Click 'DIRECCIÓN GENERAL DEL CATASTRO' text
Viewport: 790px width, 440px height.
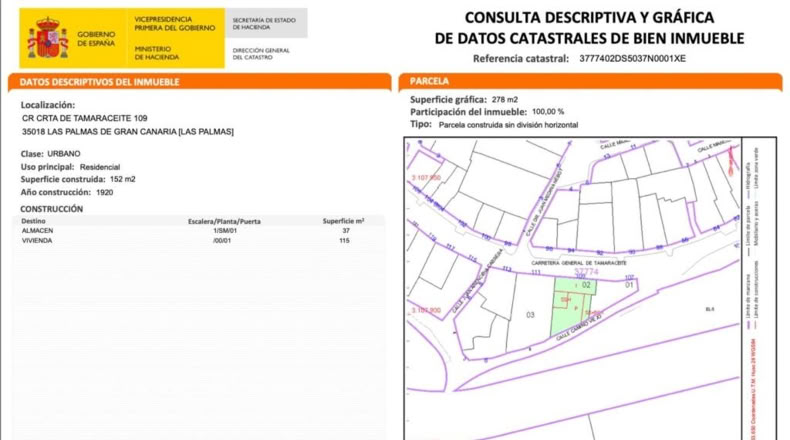tap(261, 54)
